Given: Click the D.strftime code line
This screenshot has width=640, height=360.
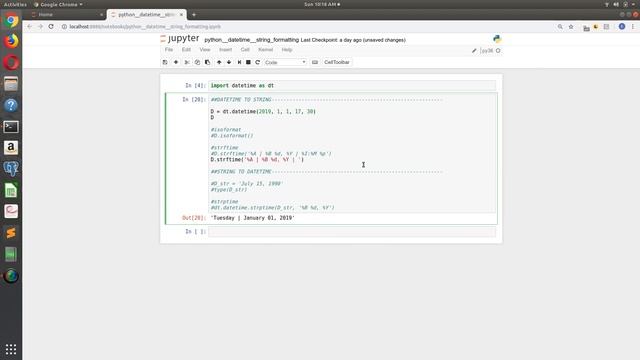Looking at the screenshot, I should pyautogui.click(x=257, y=160).
